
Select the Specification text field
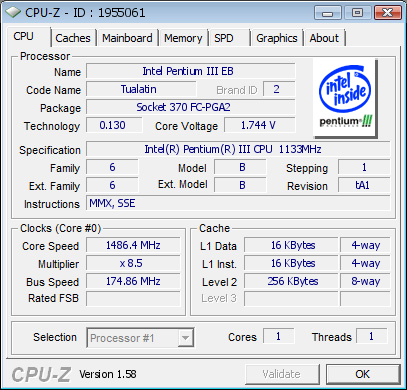click(x=238, y=149)
